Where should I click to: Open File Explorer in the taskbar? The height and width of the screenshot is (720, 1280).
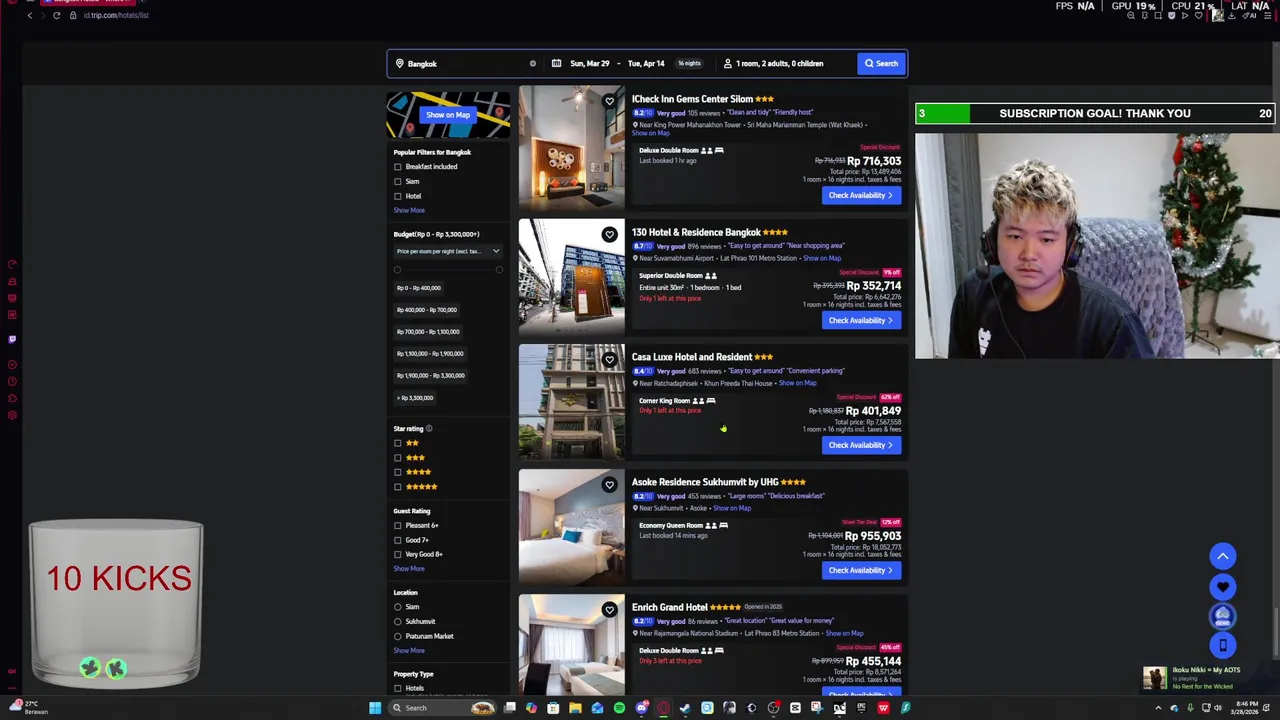coord(575,708)
